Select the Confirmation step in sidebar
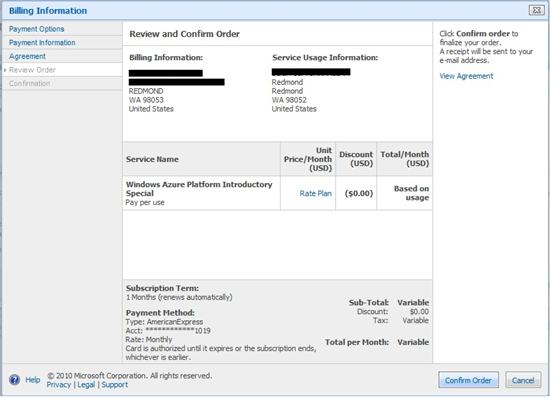 [29, 83]
